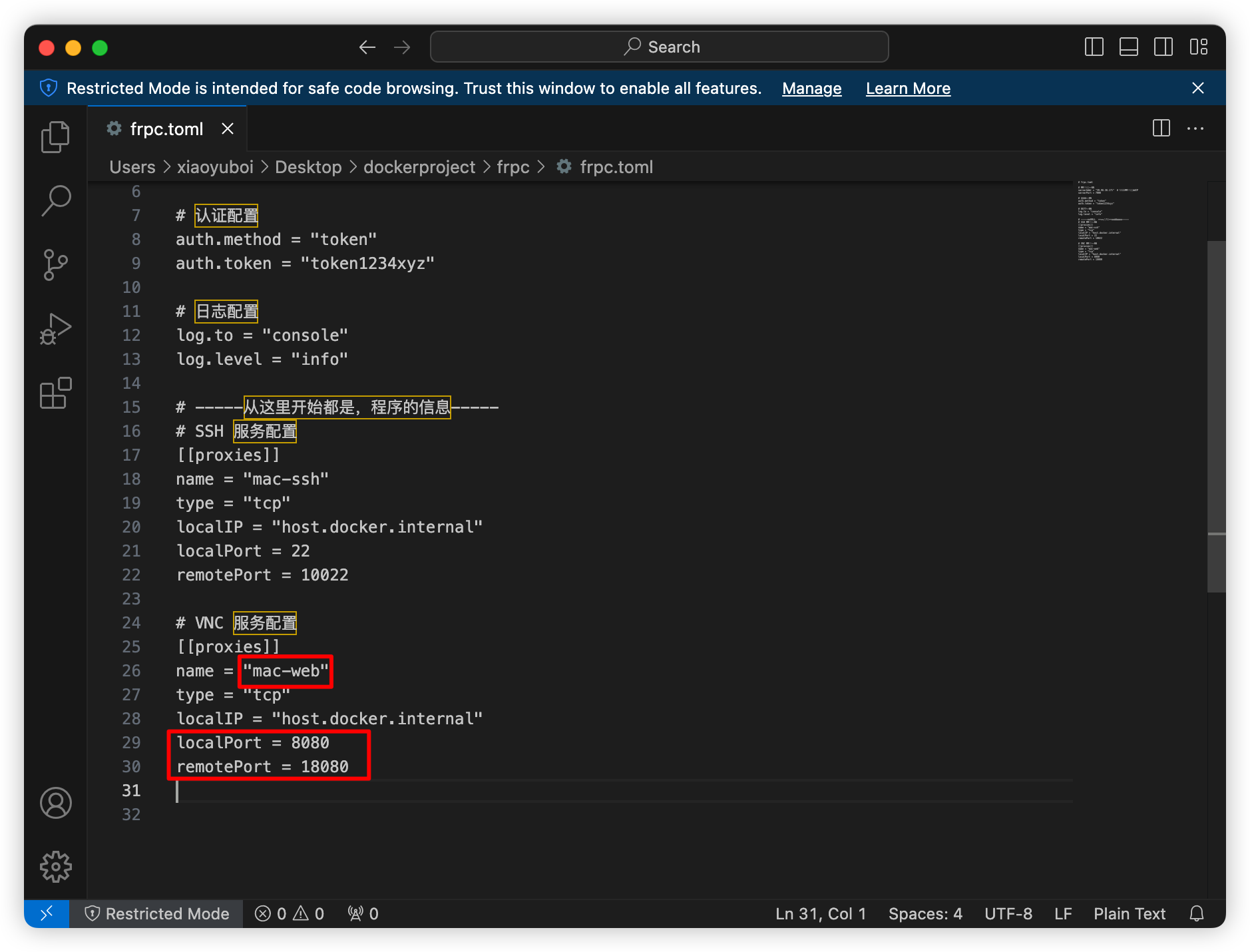
Task: Open the Source Control view
Action: [55, 264]
